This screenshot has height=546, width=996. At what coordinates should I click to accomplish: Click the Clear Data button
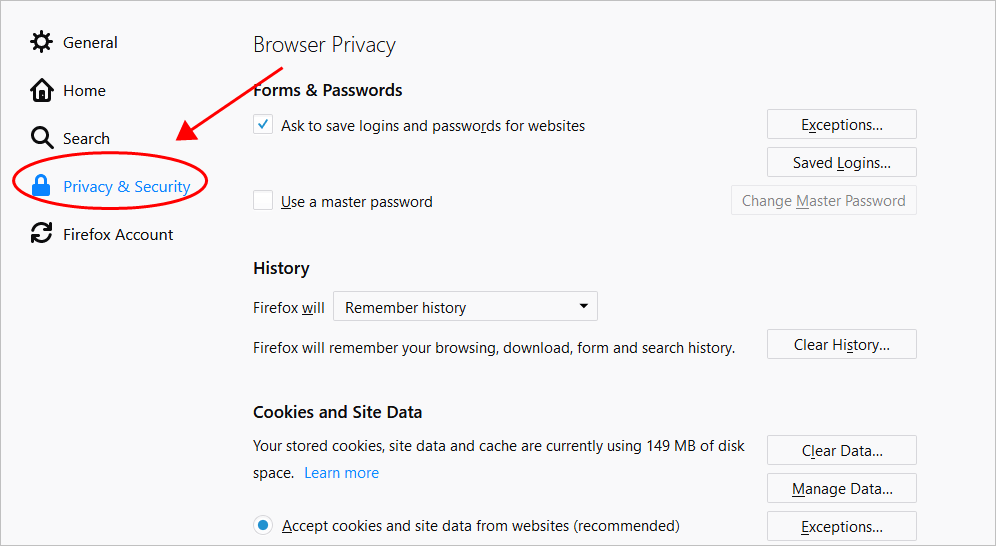point(842,450)
